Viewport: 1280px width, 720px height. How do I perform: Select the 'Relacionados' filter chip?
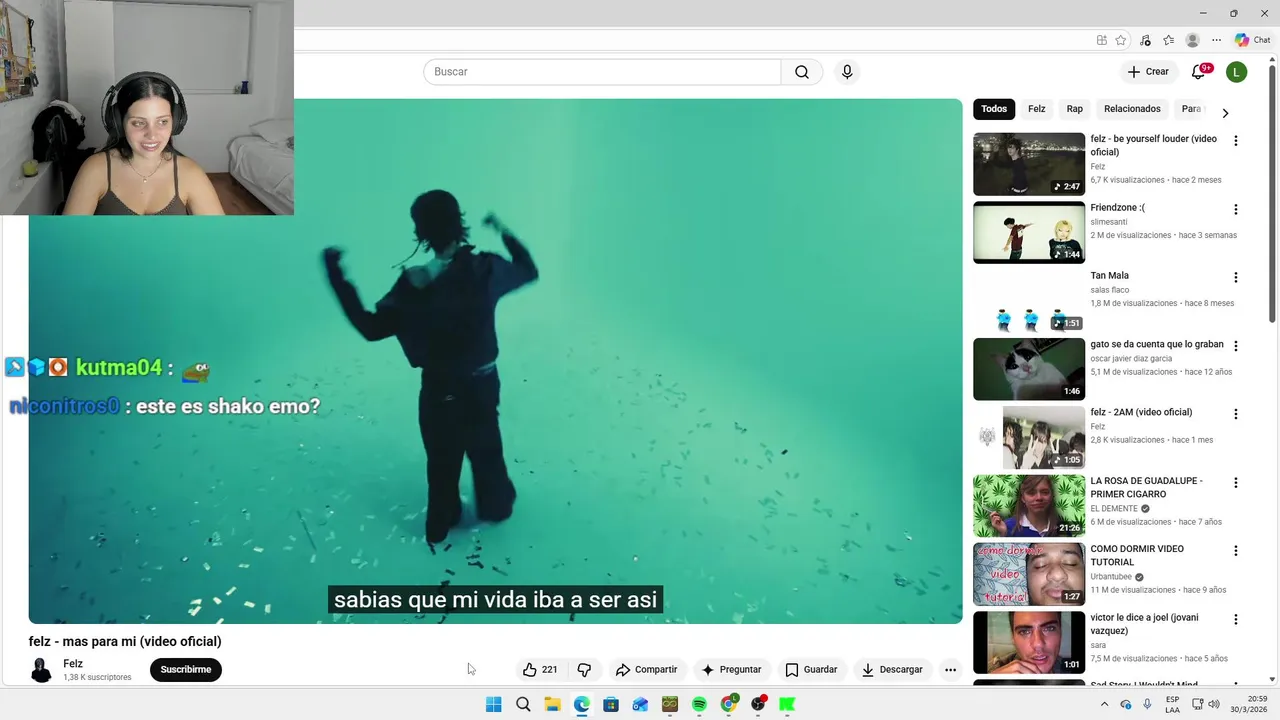click(1132, 109)
